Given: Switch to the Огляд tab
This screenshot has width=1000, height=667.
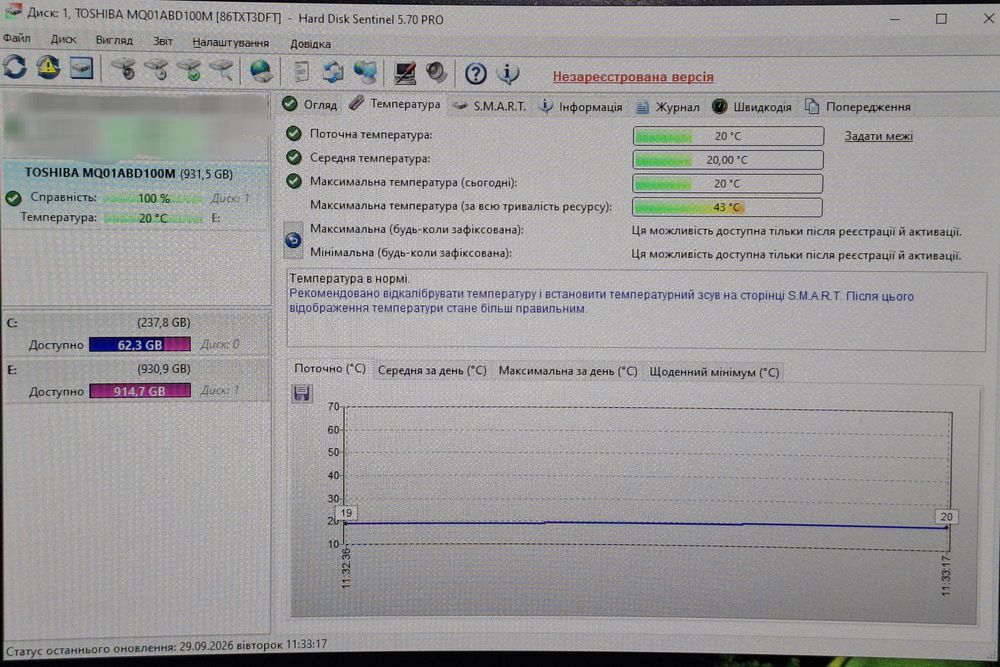Looking at the screenshot, I should (310, 104).
